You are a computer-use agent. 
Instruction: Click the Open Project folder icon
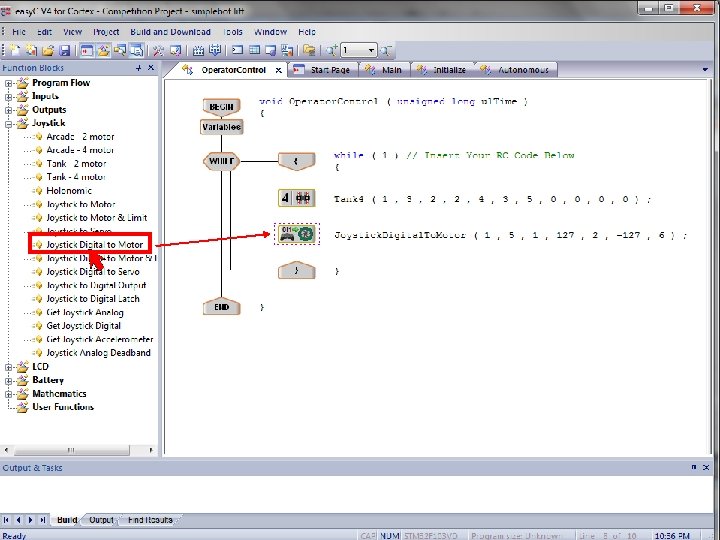point(48,50)
